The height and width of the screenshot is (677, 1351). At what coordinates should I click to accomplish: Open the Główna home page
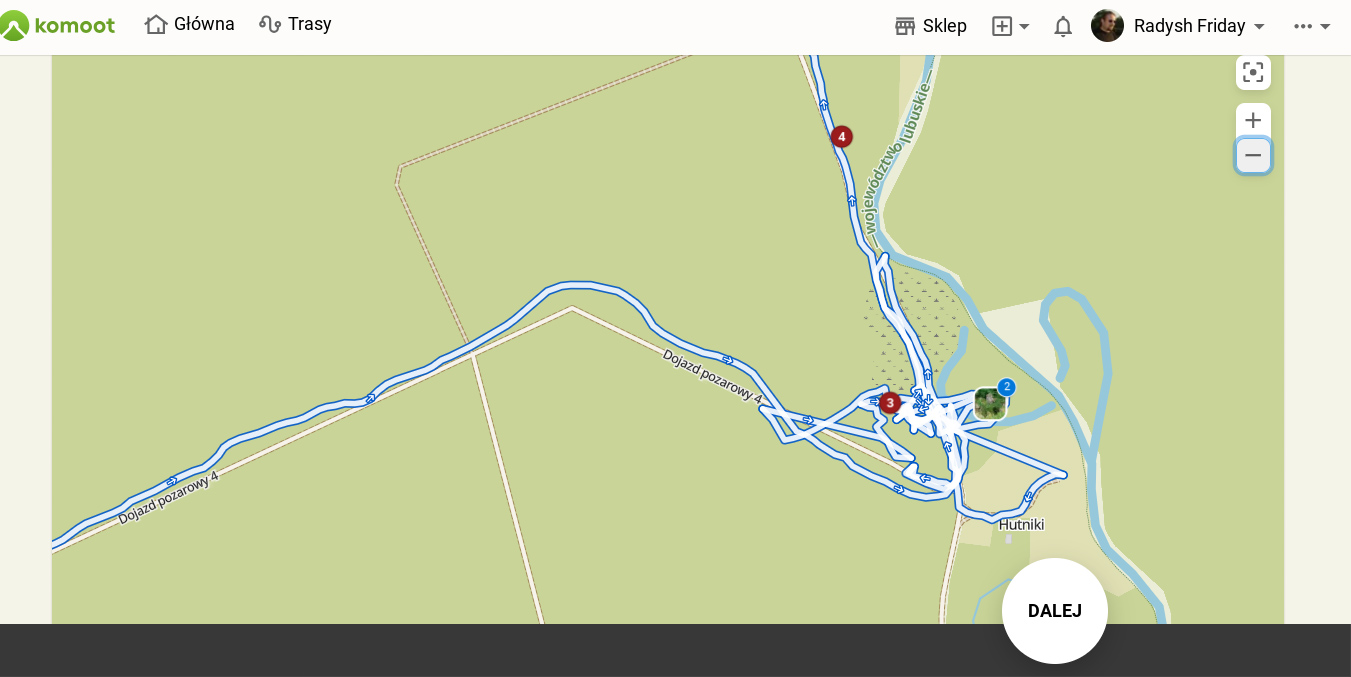click(190, 24)
